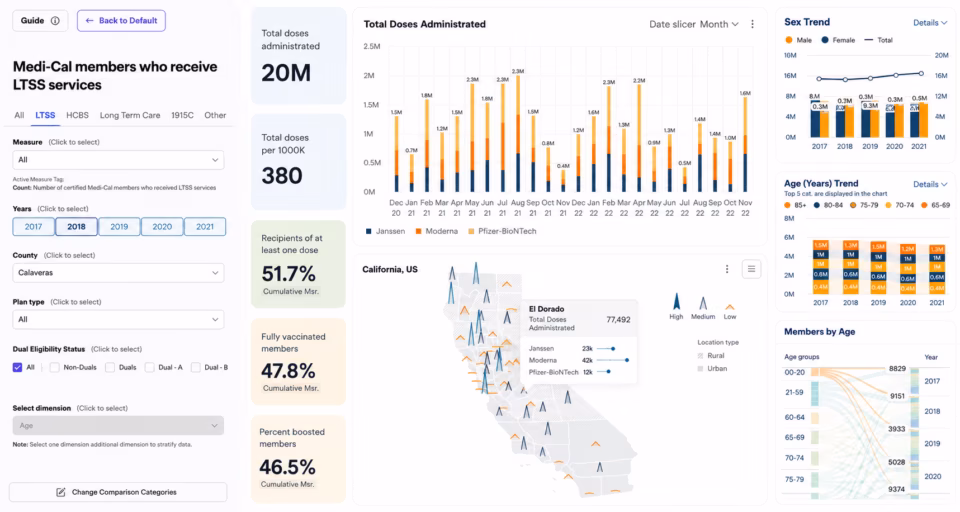This screenshot has width=960, height=512.
Task: Click the Fully vaccinated members 47.8% card
Action: (x=299, y=362)
